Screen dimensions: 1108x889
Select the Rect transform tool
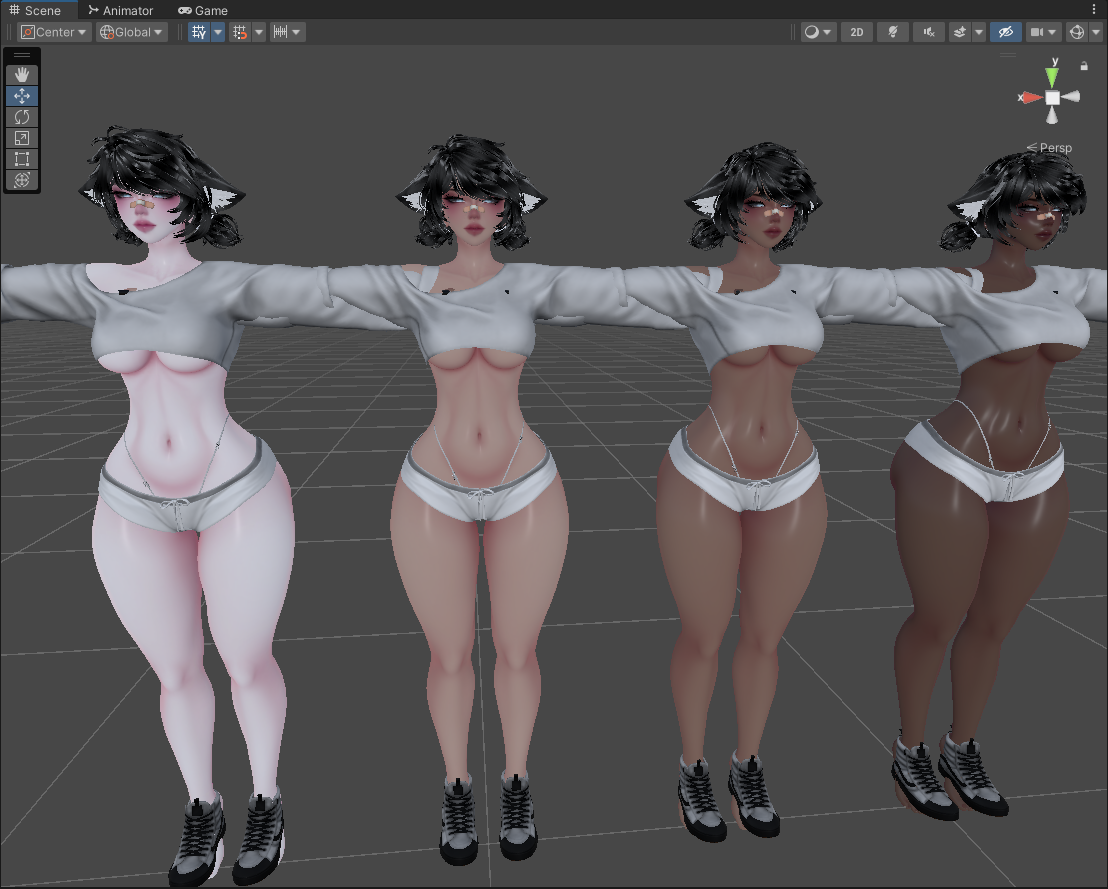(22, 159)
